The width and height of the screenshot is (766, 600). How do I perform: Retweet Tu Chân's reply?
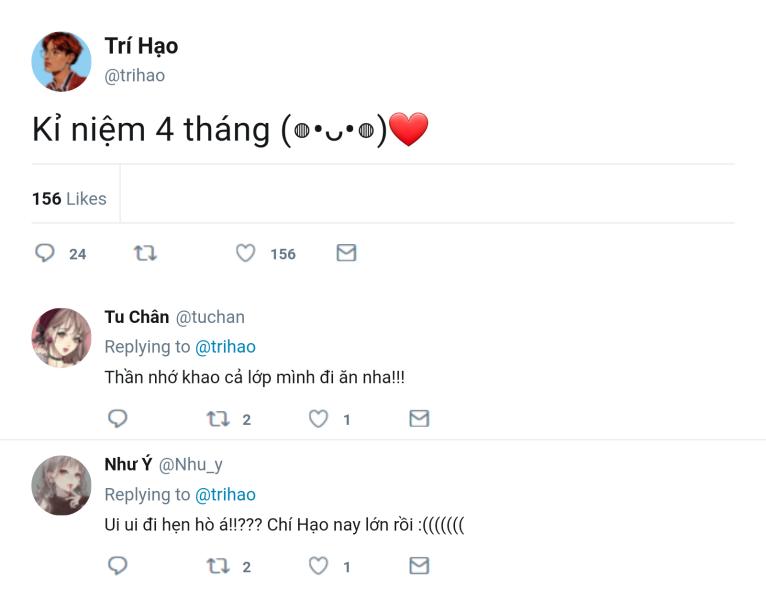(x=218, y=419)
